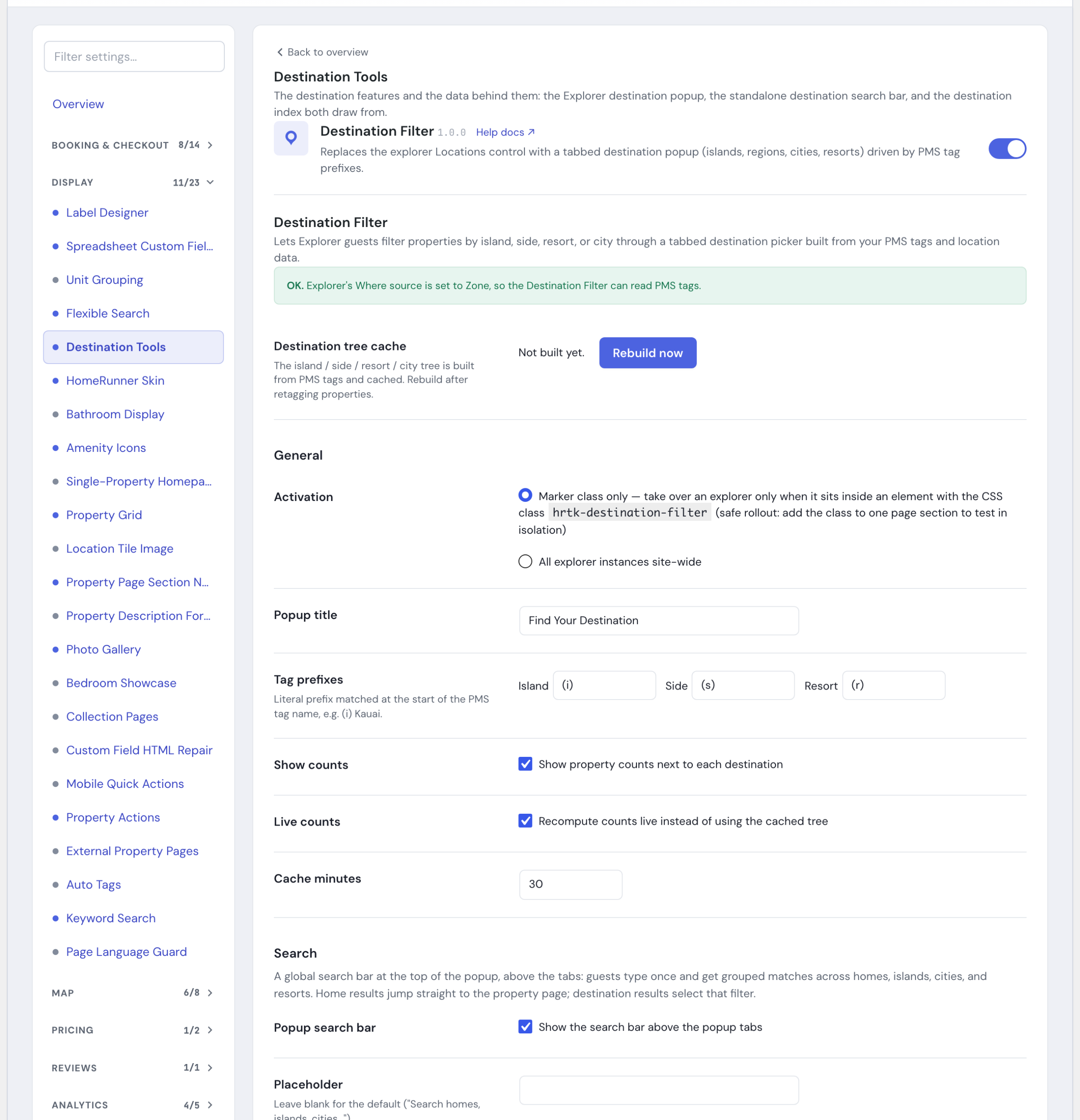Expand Booking & Checkout section

pyautogui.click(x=133, y=145)
